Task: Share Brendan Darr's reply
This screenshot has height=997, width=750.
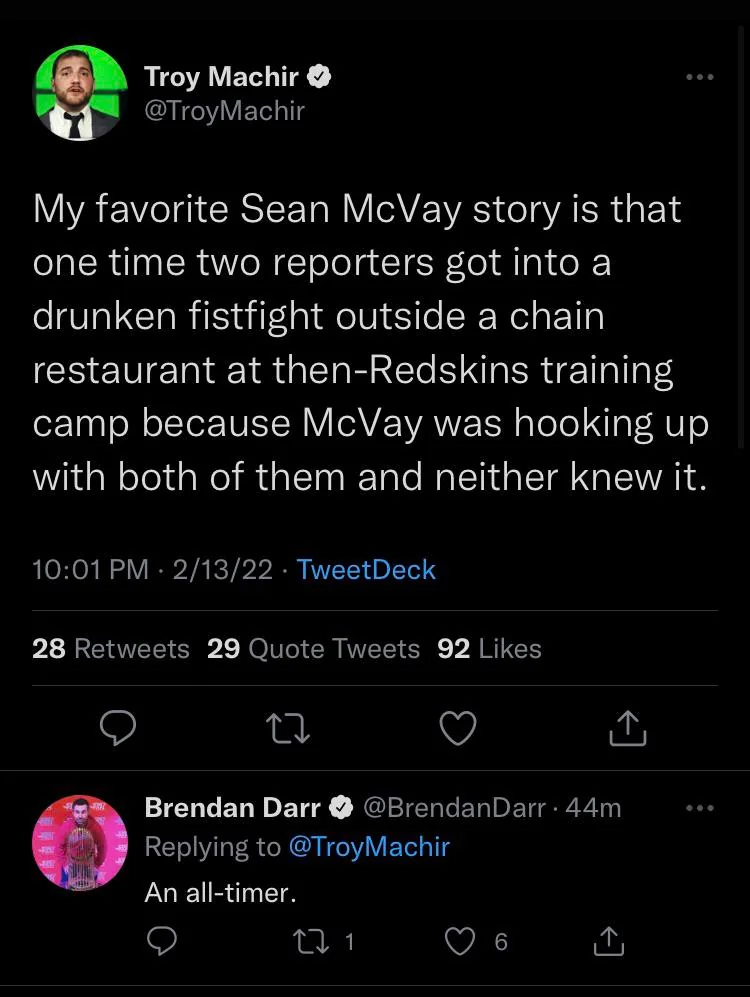Action: click(x=607, y=941)
